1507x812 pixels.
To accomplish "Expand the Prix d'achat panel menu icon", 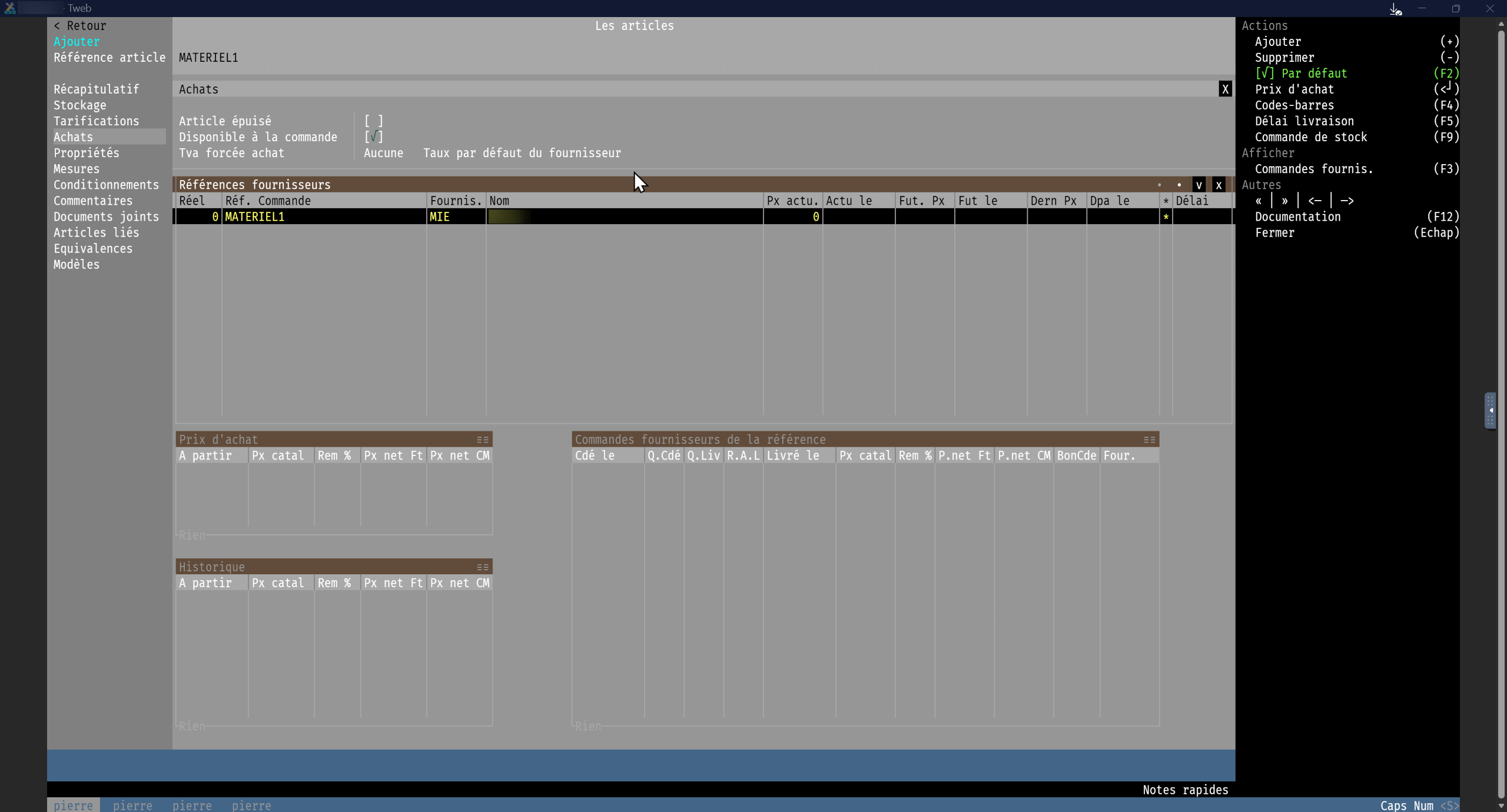I will (x=483, y=440).
